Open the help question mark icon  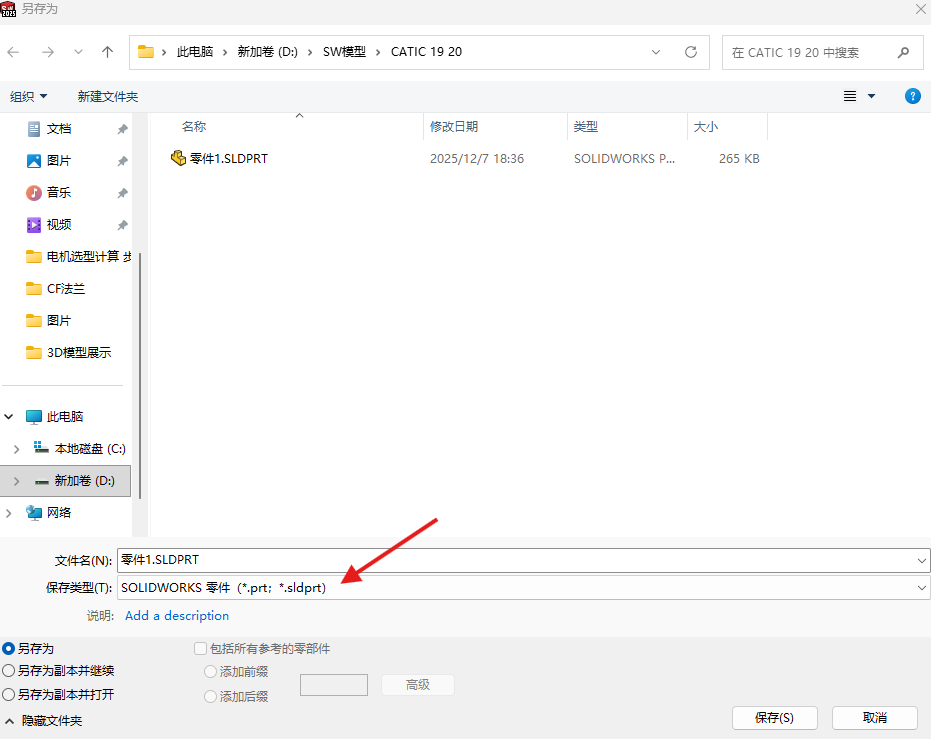tap(912, 96)
